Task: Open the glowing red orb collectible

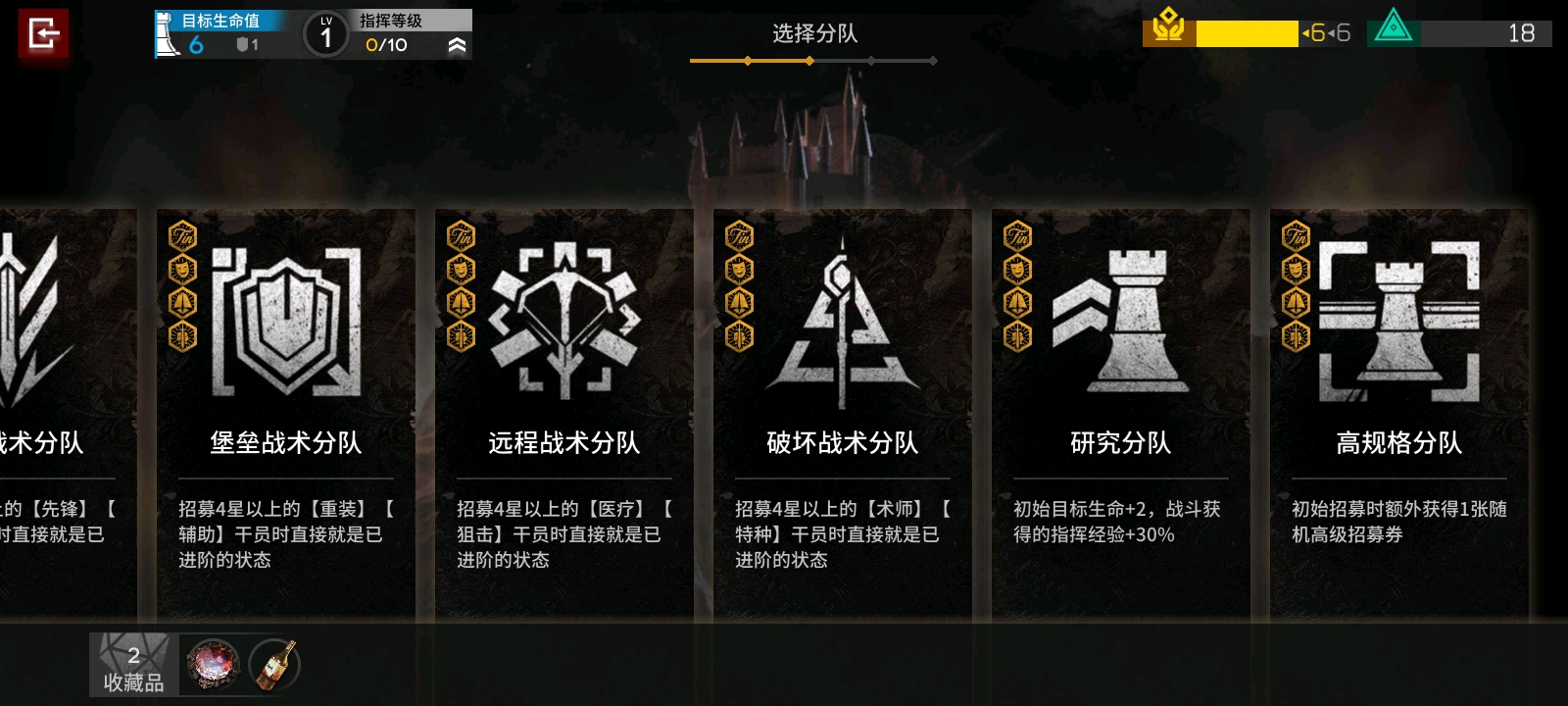Action: (x=213, y=664)
